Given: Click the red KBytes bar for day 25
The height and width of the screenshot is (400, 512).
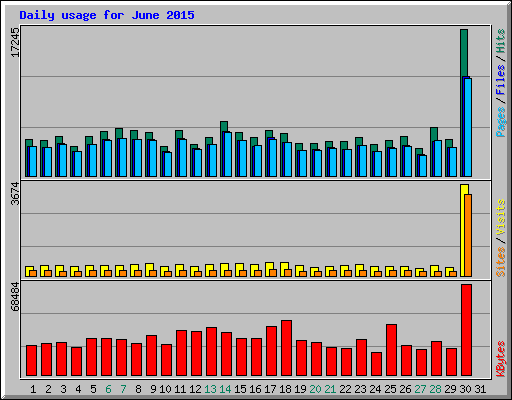Looking at the screenshot, I should tap(391, 350).
